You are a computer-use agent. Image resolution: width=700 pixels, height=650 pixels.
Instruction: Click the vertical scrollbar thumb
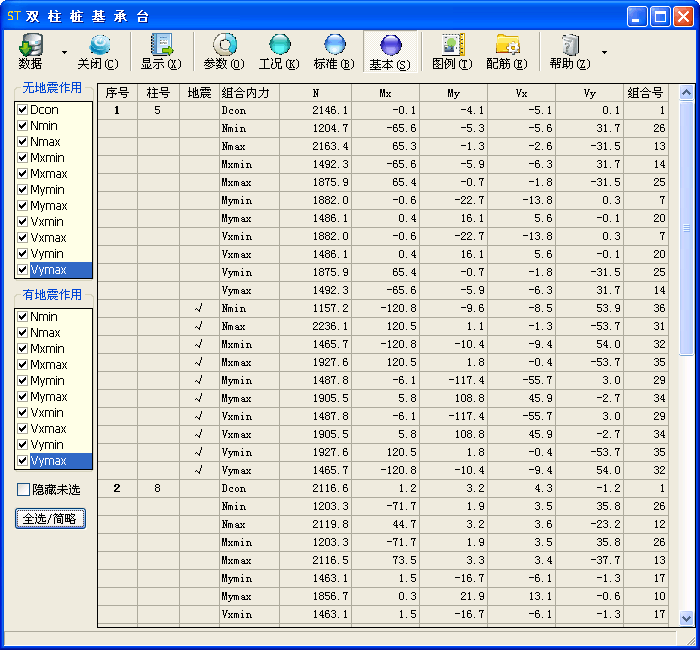coord(686,228)
